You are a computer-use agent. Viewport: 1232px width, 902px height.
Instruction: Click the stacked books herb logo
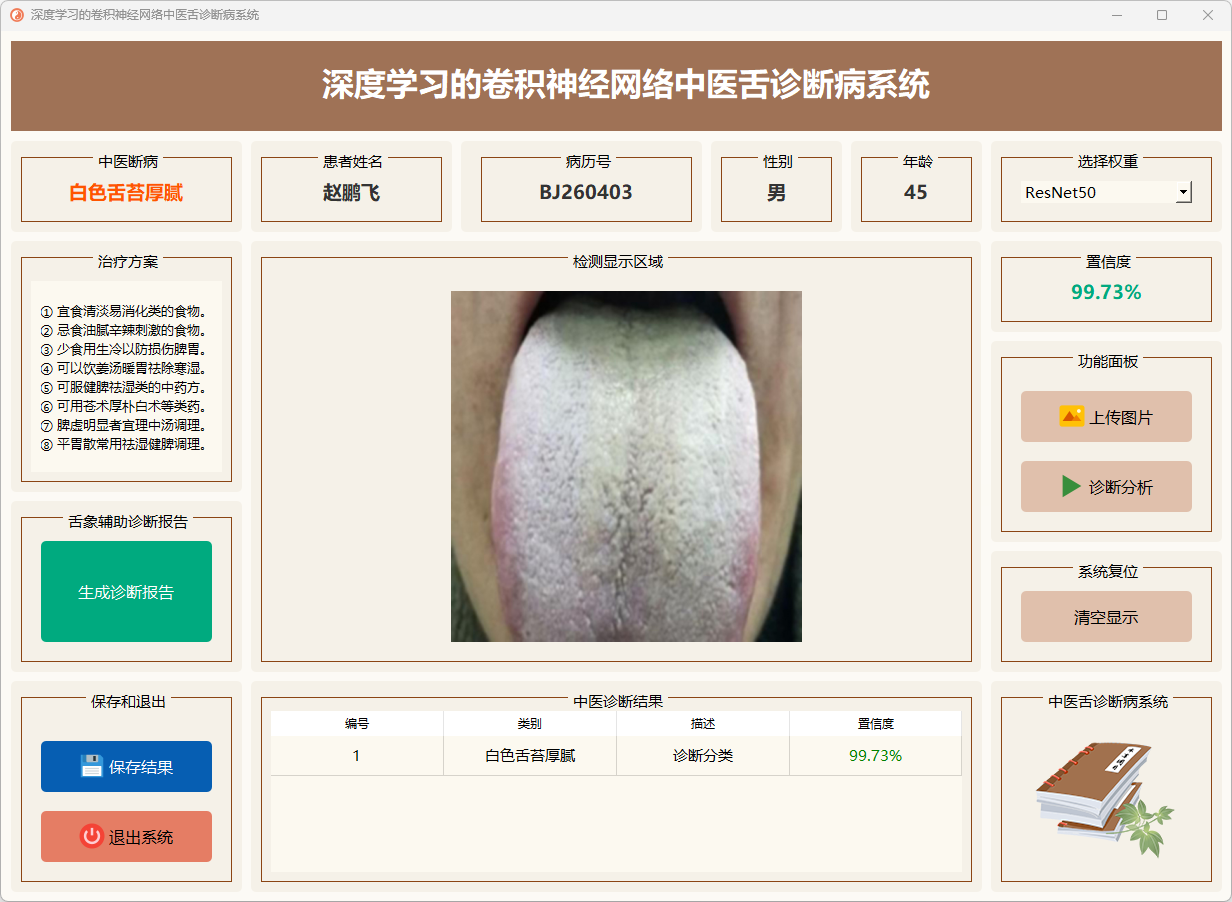click(1104, 797)
